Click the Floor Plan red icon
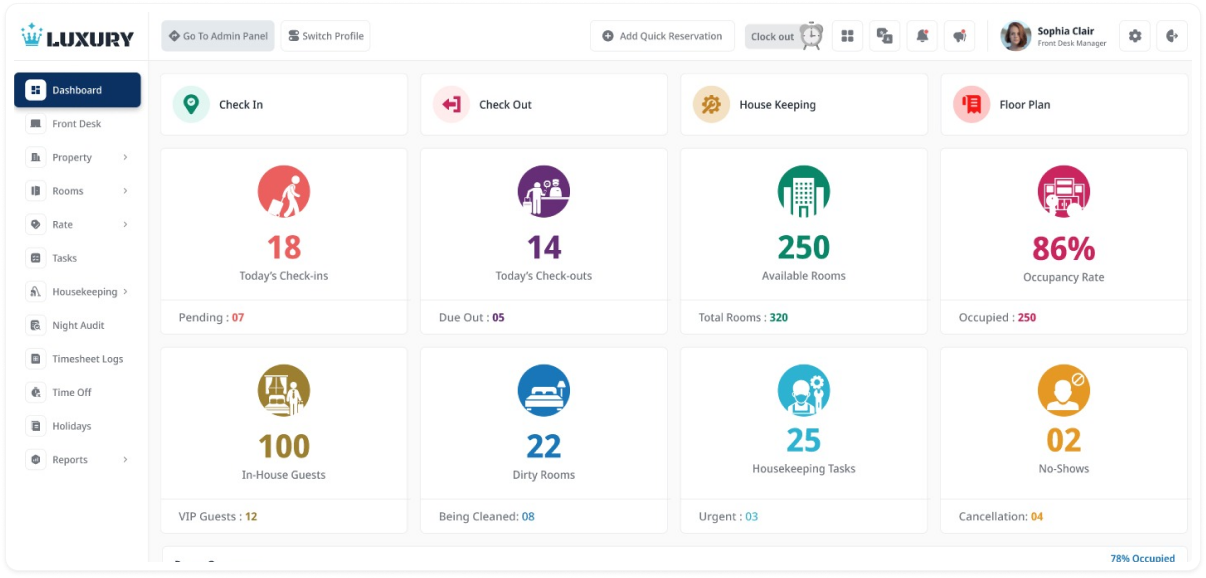The height and width of the screenshot is (578, 1206). (971, 104)
